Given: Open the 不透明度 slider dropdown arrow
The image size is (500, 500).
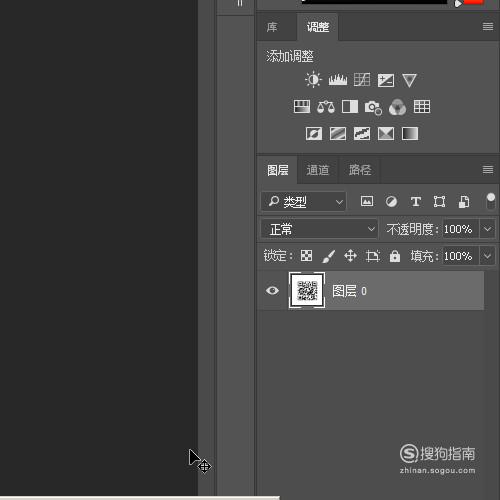Looking at the screenshot, I should point(487,229).
